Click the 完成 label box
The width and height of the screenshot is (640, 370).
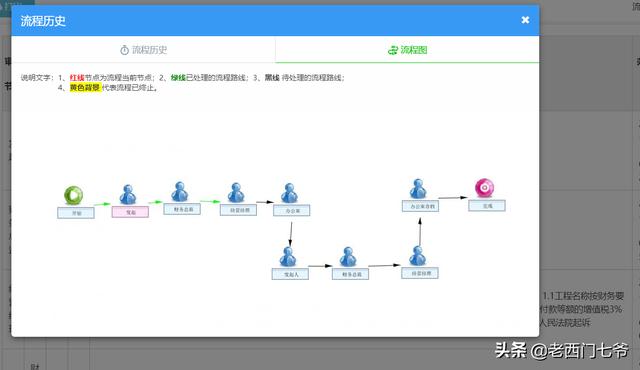coord(487,206)
